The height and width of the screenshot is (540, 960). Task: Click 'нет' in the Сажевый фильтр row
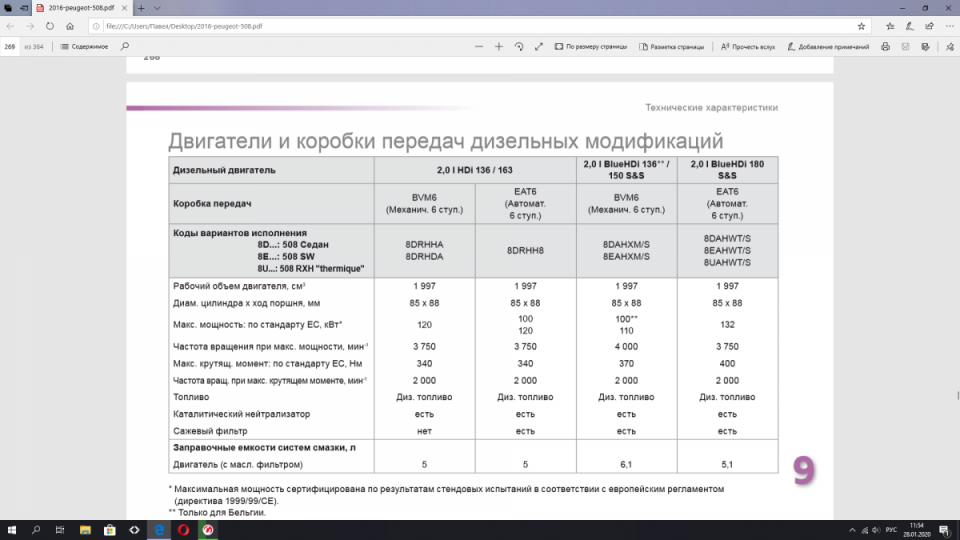point(424,431)
